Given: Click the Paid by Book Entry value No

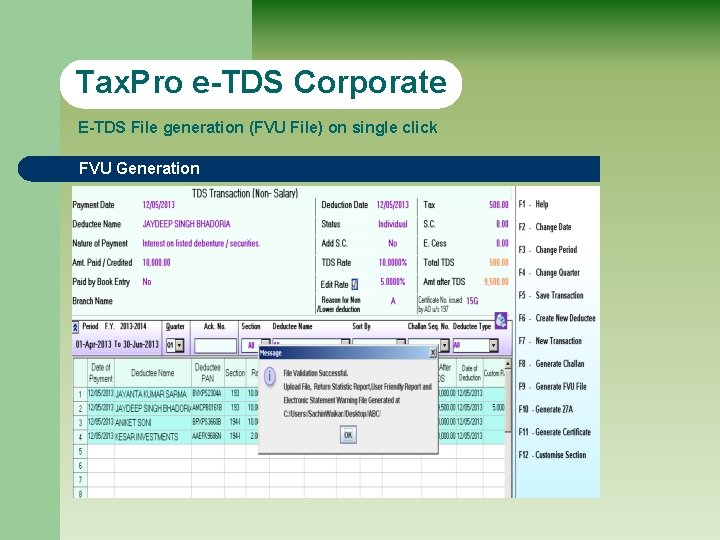Looking at the screenshot, I should click(x=146, y=282).
